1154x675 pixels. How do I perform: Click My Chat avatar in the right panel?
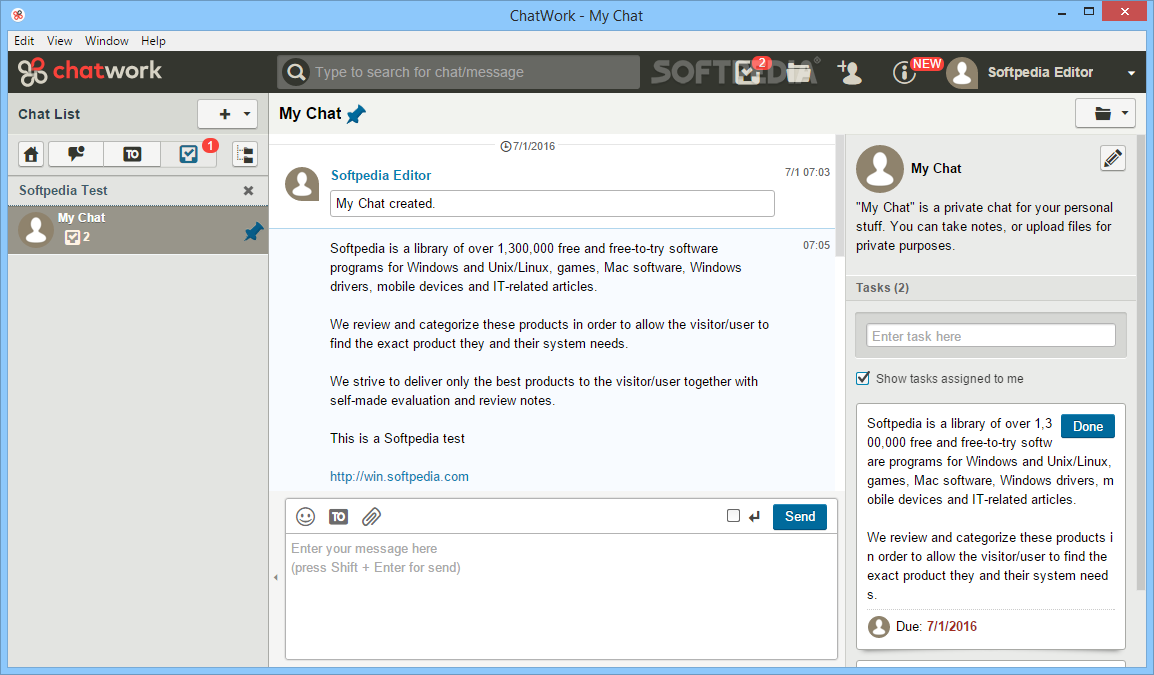click(x=879, y=169)
